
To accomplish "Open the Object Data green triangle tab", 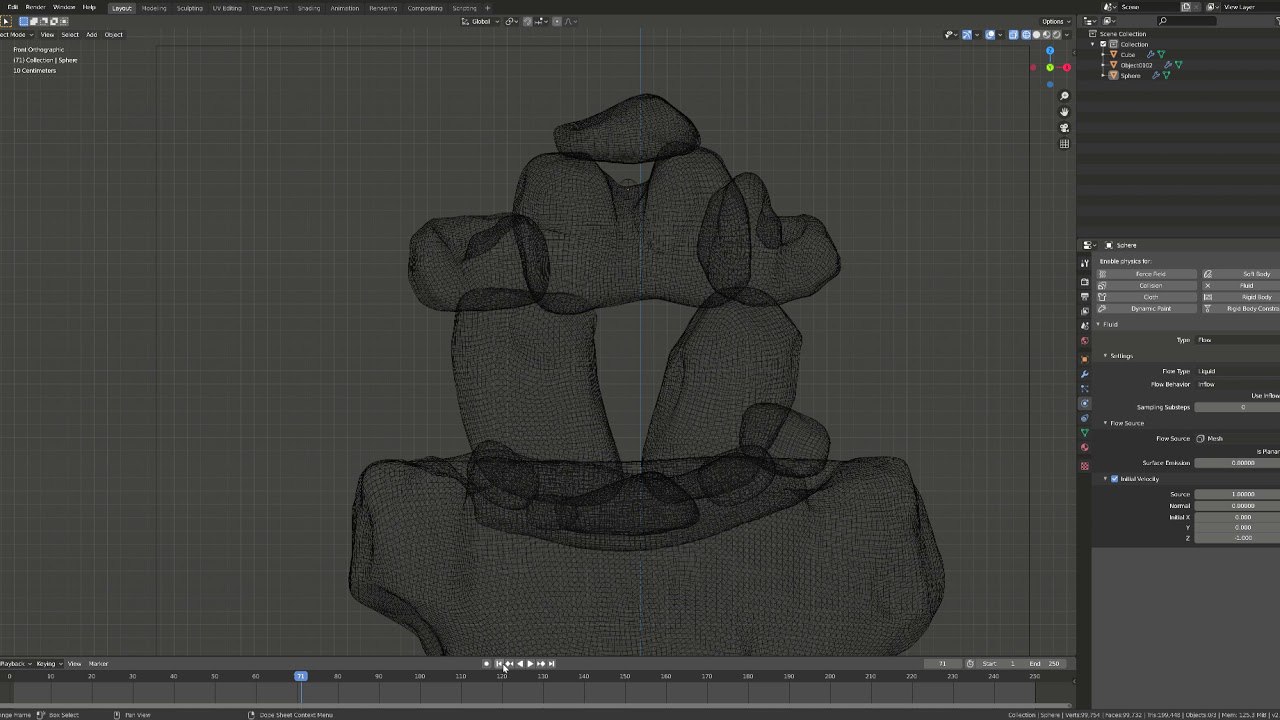I will (1085, 432).
